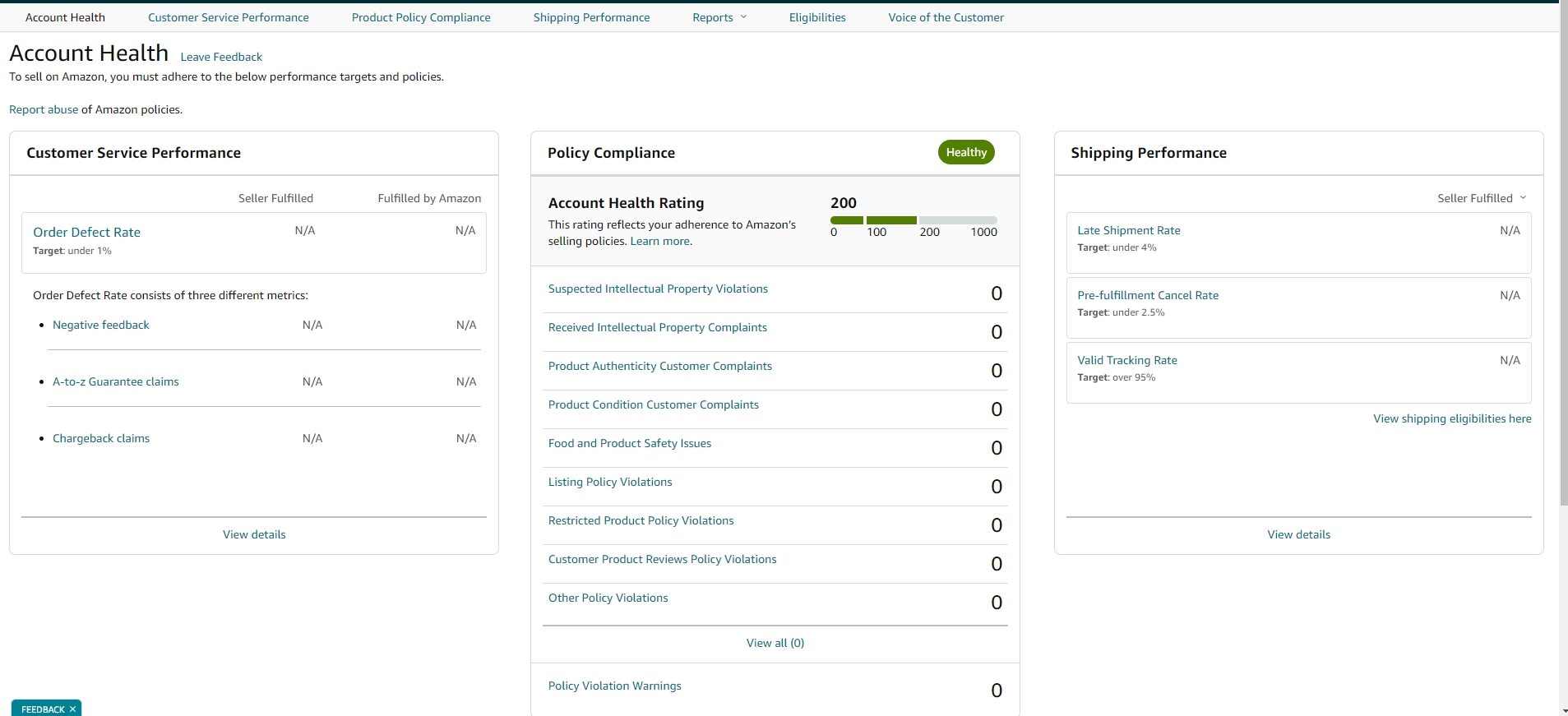The image size is (1568, 716).
Task: Go to the Account Health tab
Action: 65,17
